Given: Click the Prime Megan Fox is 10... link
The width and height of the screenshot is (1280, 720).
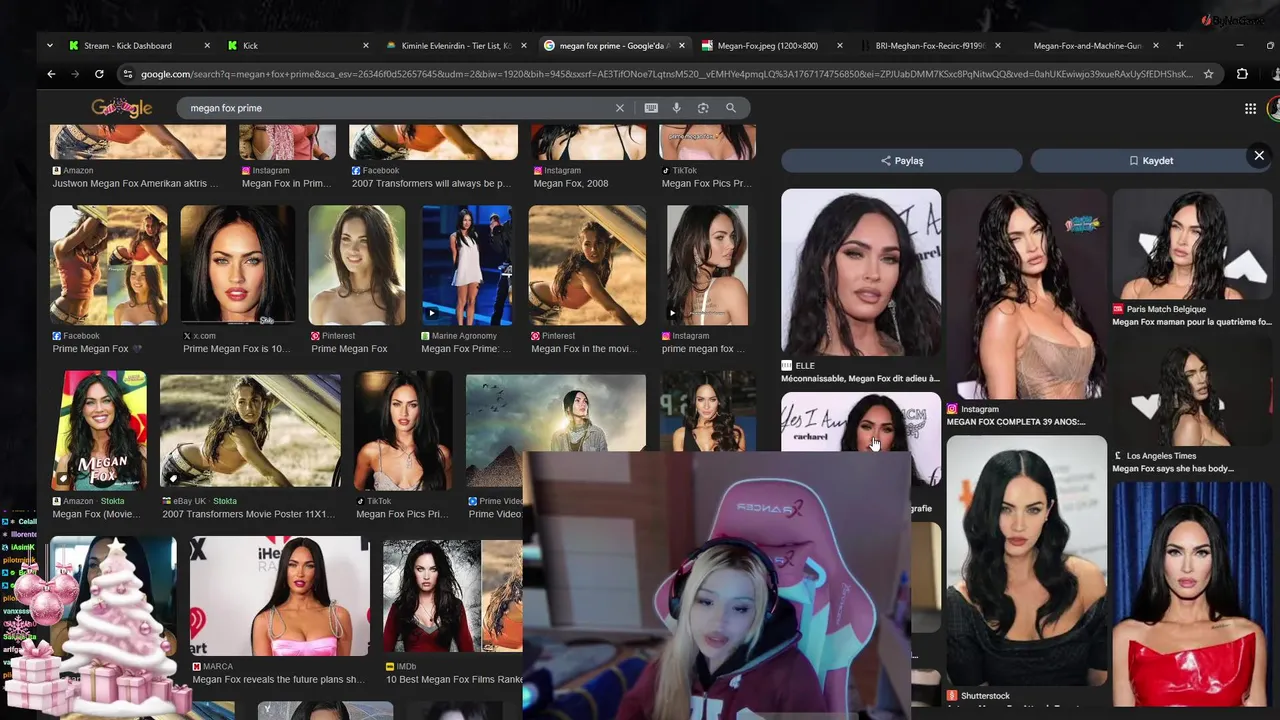Looking at the screenshot, I should pos(237,349).
